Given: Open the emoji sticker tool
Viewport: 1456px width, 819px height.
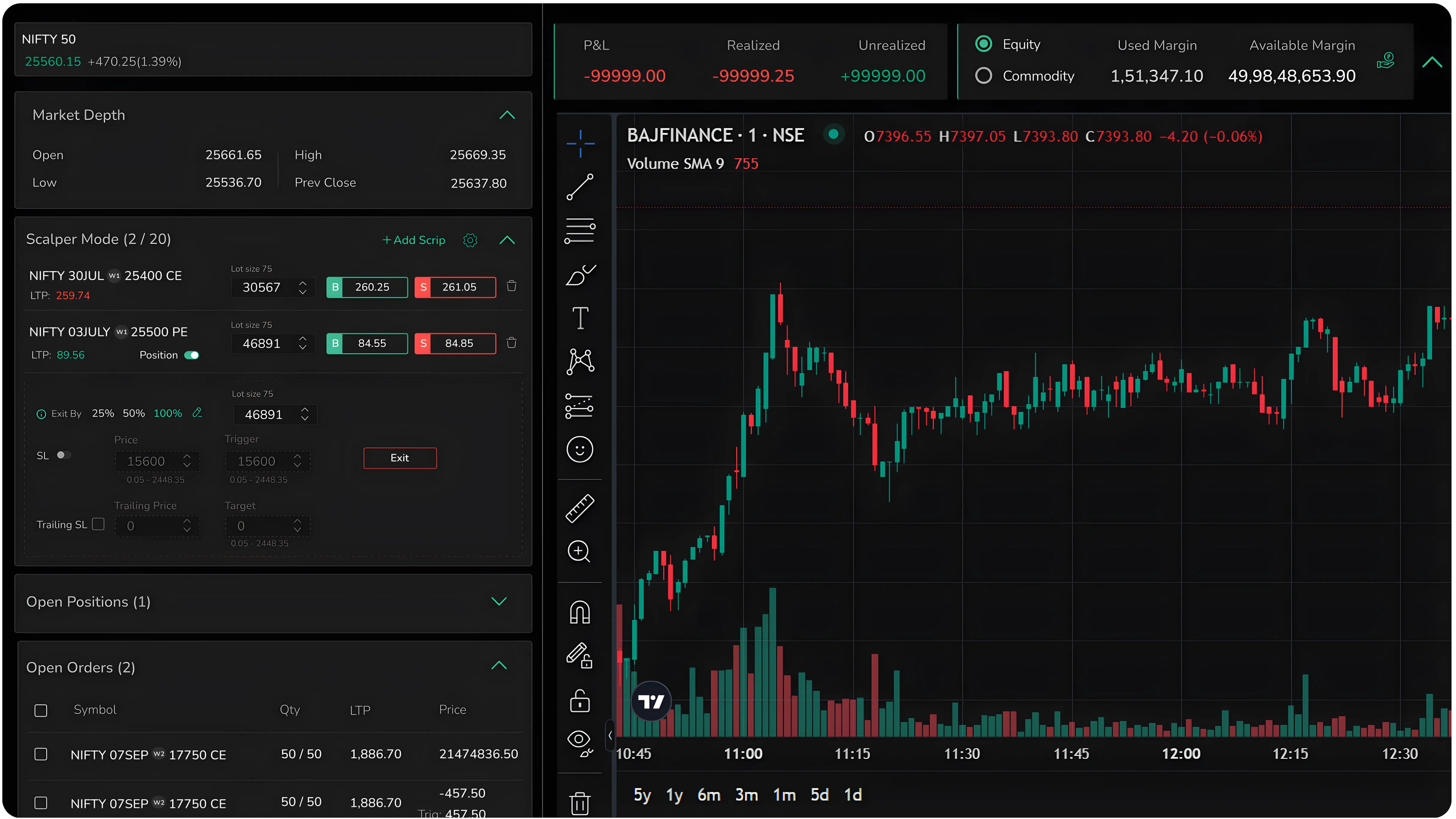Looking at the screenshot, I should (580, 450).
